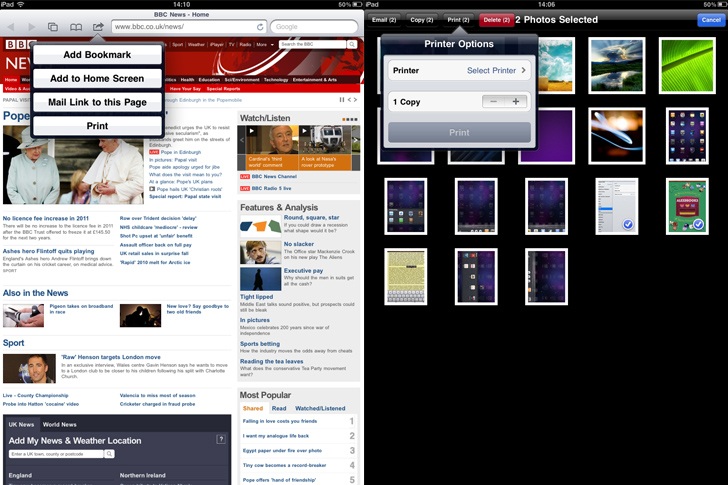Select the green leaf photo thumbnail
The width and height of the screenshot is (728, 485).
point(687,65)
